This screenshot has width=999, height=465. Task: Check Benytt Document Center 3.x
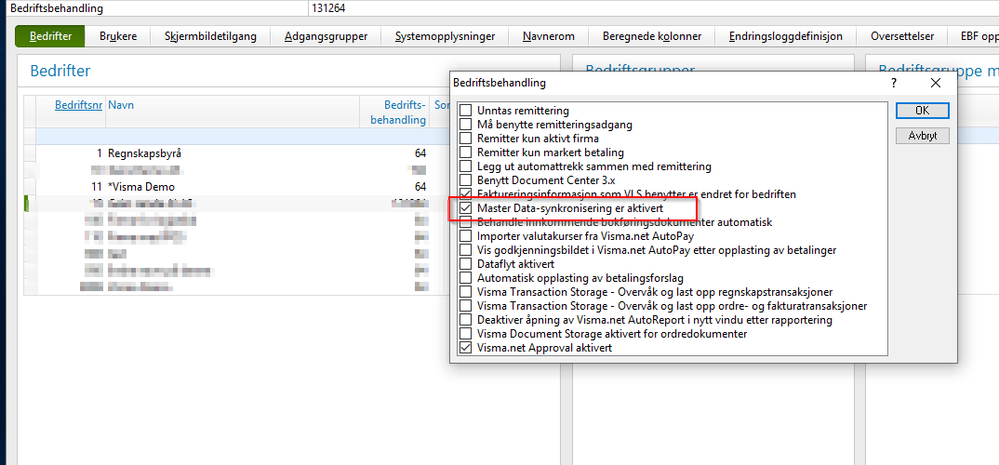[466, 180]
